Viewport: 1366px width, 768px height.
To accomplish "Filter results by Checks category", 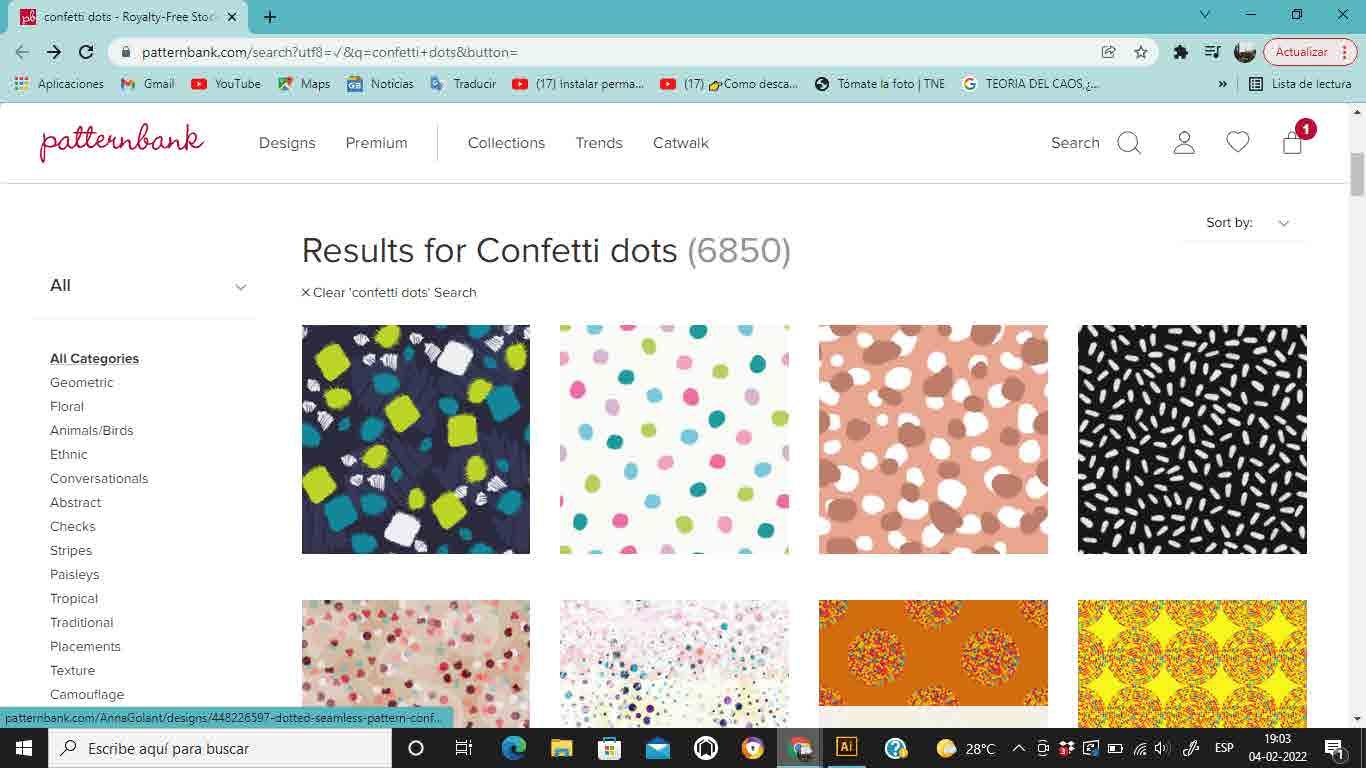I will point(73,527).
